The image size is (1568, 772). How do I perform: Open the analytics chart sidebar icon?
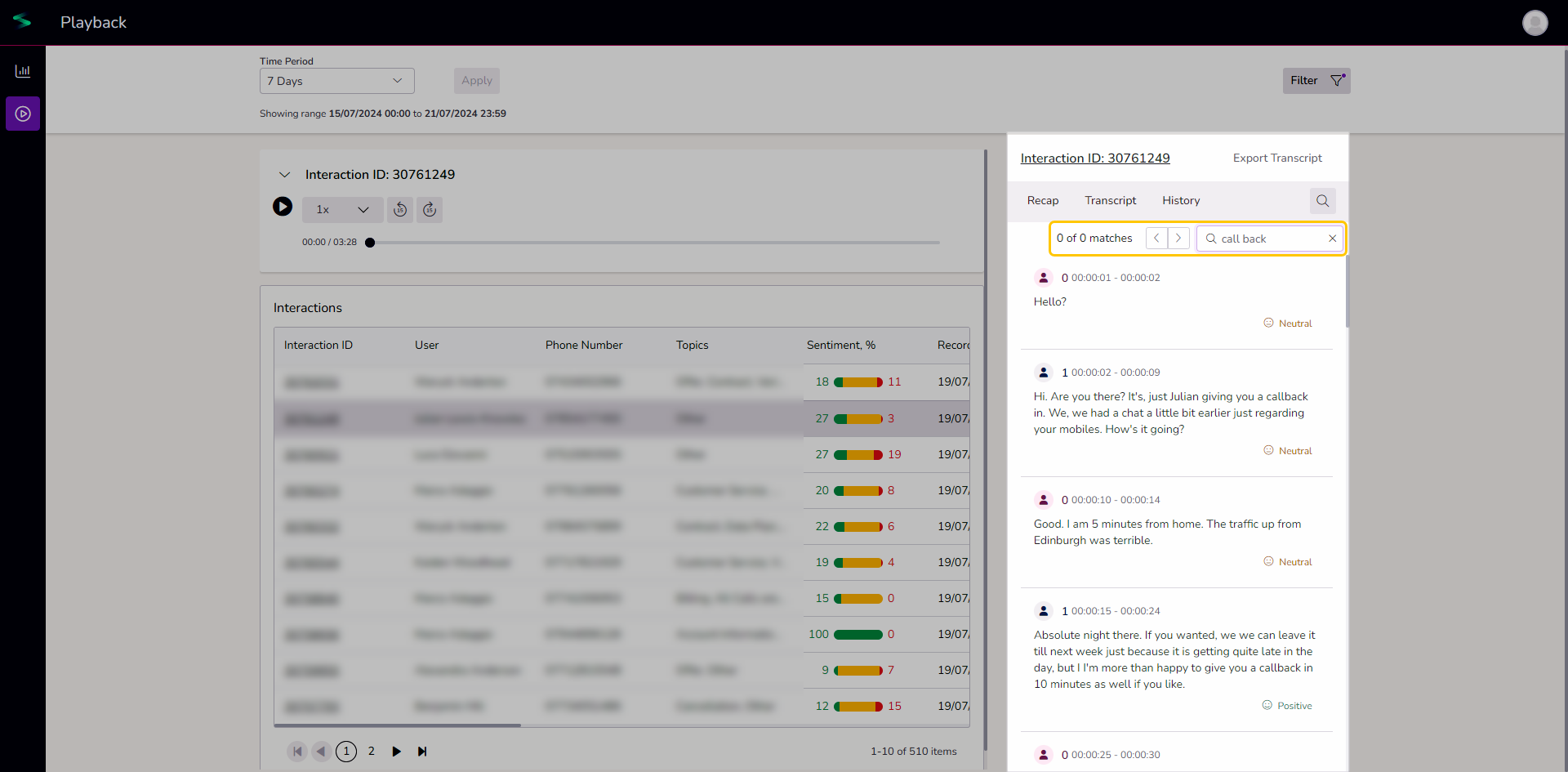(x=23, y=71)
